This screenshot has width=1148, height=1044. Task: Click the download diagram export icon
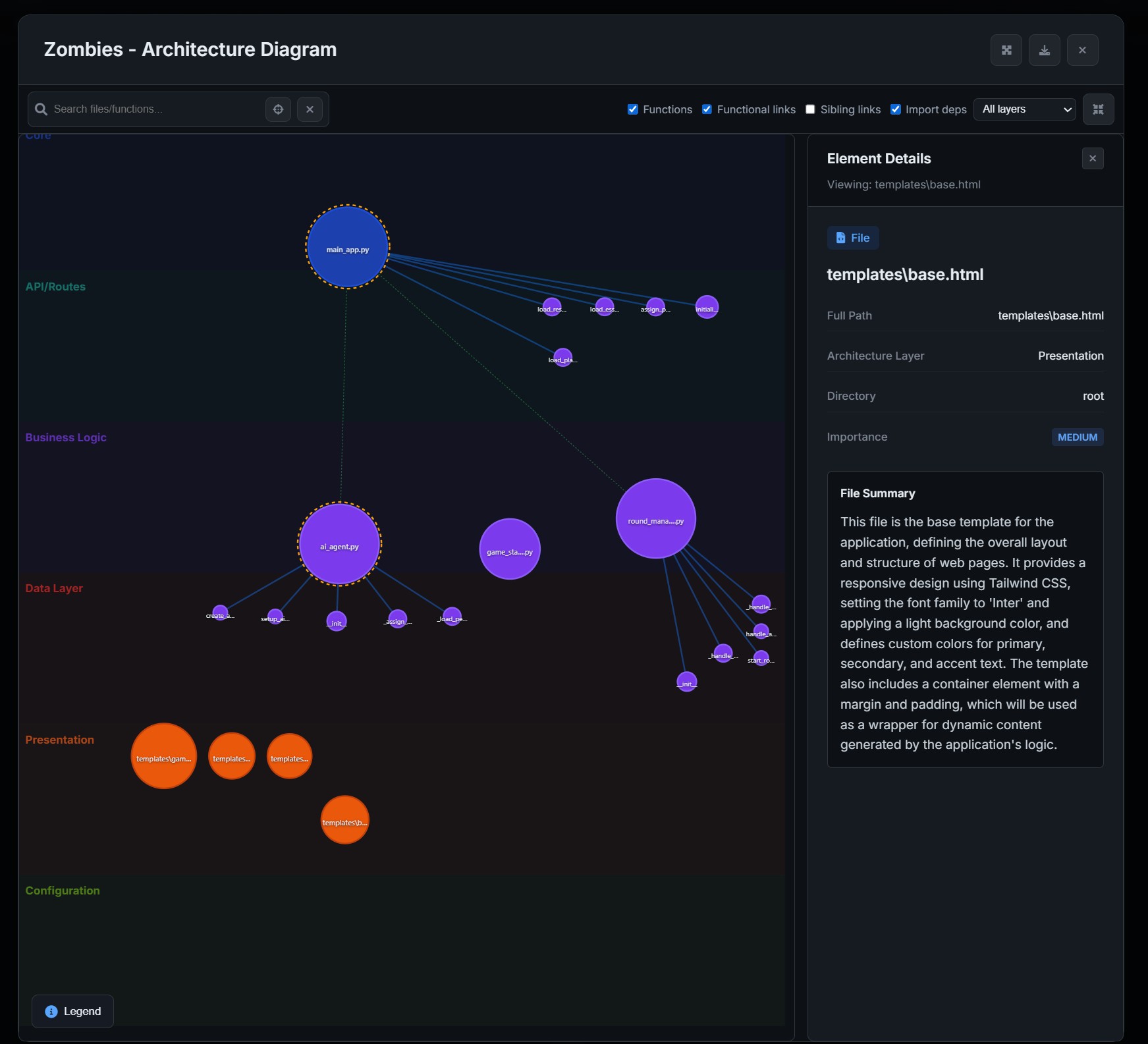[x=1045, y=49]
